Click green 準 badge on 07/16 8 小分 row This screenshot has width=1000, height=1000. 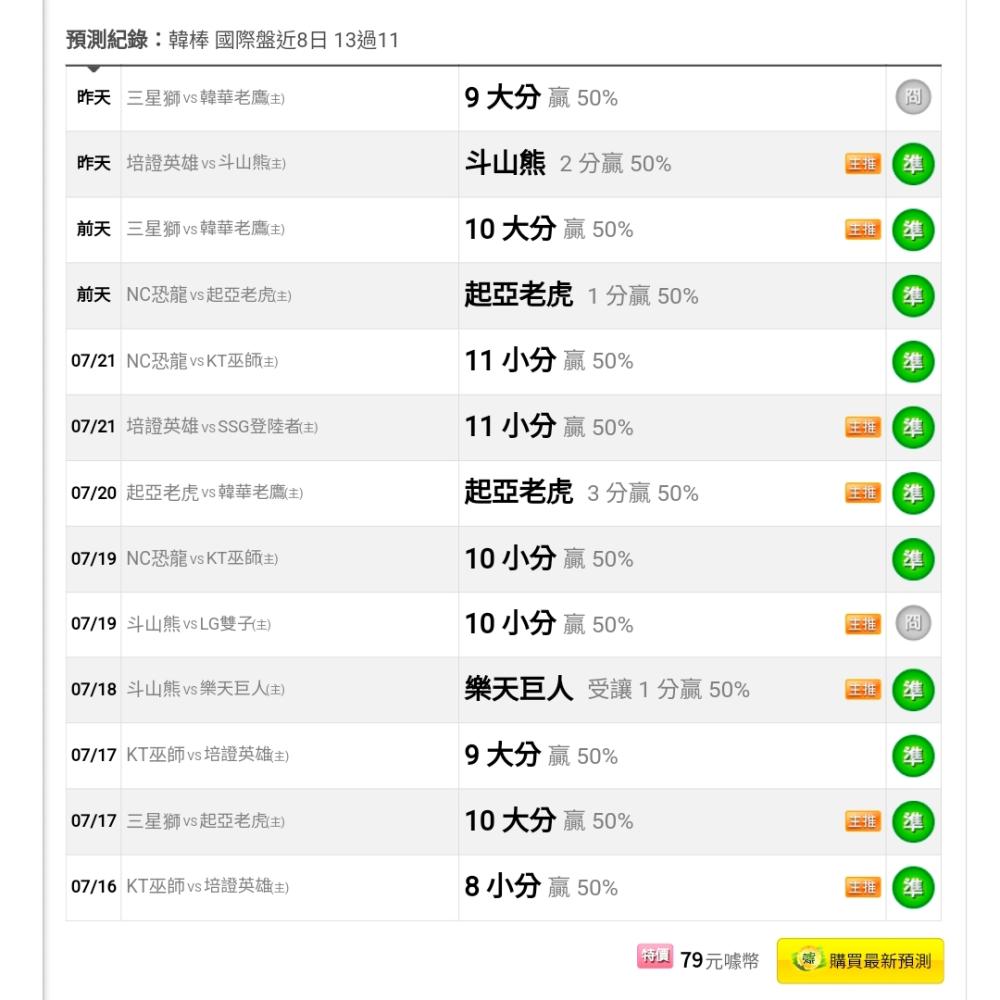click(x=913, y=887)
